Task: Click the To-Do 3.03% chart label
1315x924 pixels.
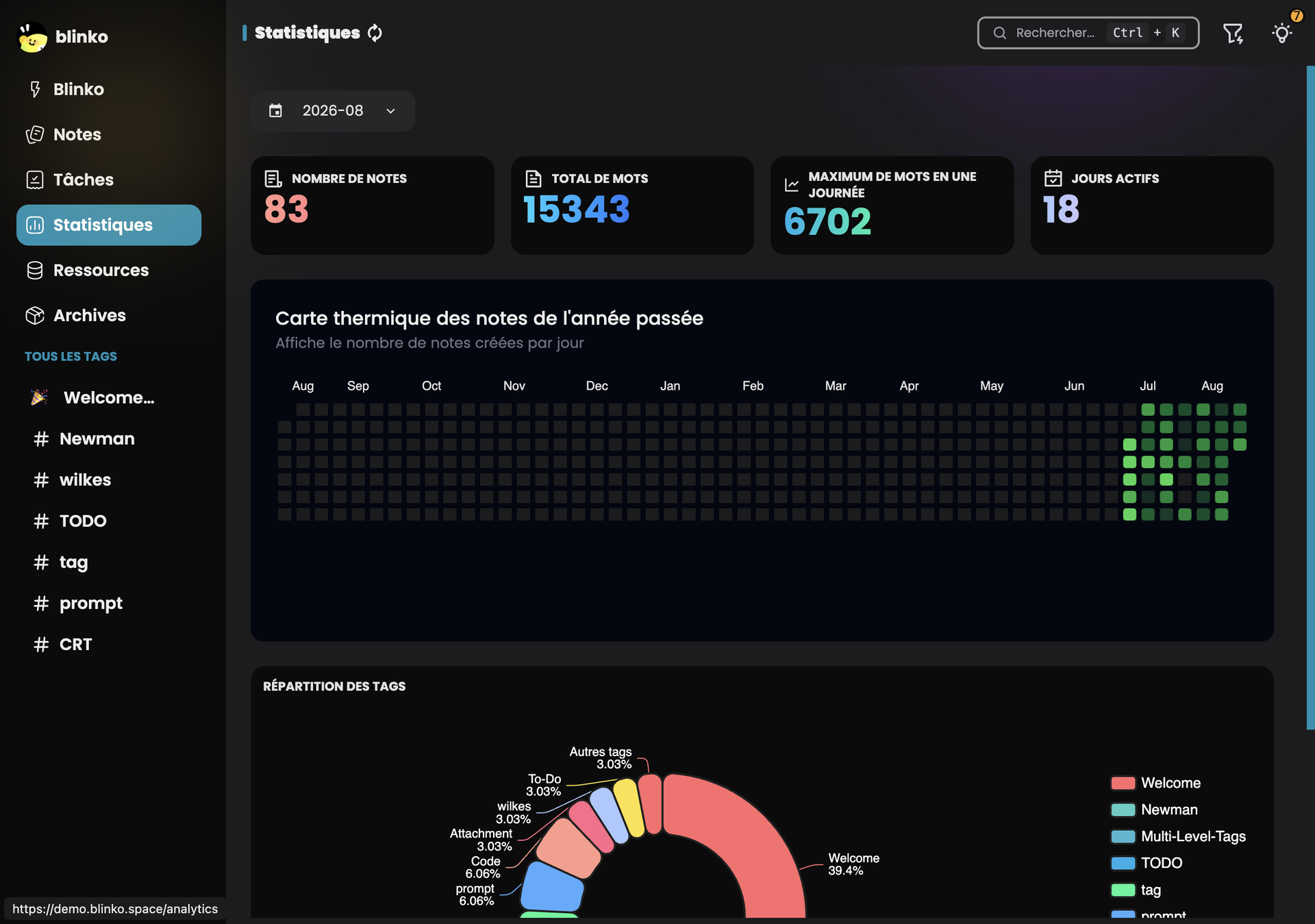Action: pyautogui.click(x=544, y=785)
